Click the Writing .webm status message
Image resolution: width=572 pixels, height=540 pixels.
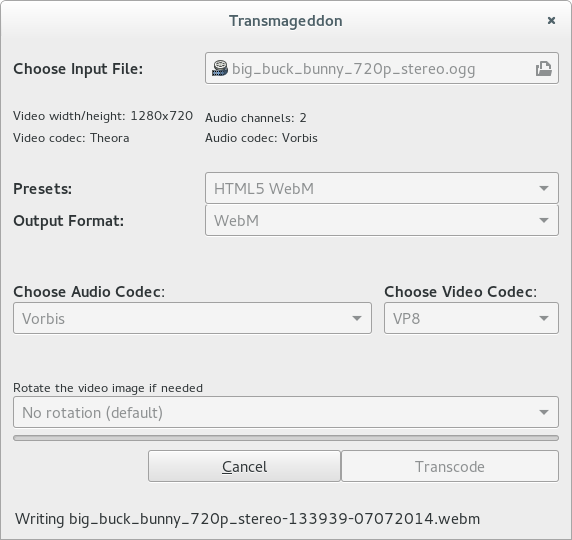[247, 519]
